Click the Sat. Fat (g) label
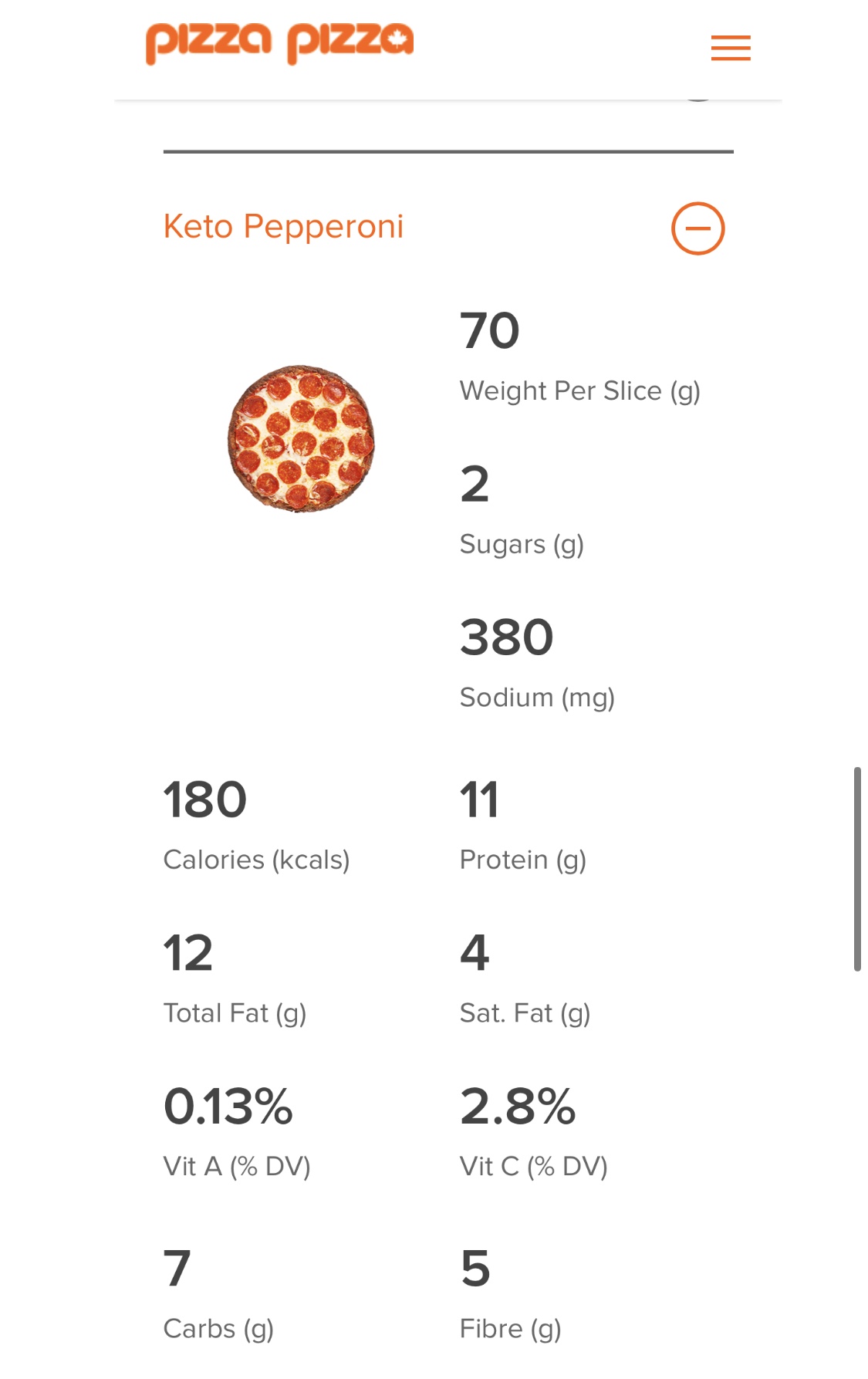Viewport: 868px width, 1379px height. coord(525,1013)
